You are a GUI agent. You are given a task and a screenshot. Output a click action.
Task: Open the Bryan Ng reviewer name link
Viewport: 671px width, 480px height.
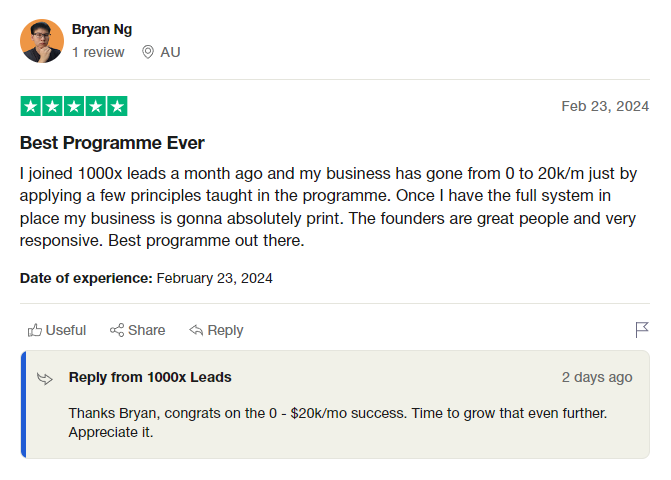point(102,29)
